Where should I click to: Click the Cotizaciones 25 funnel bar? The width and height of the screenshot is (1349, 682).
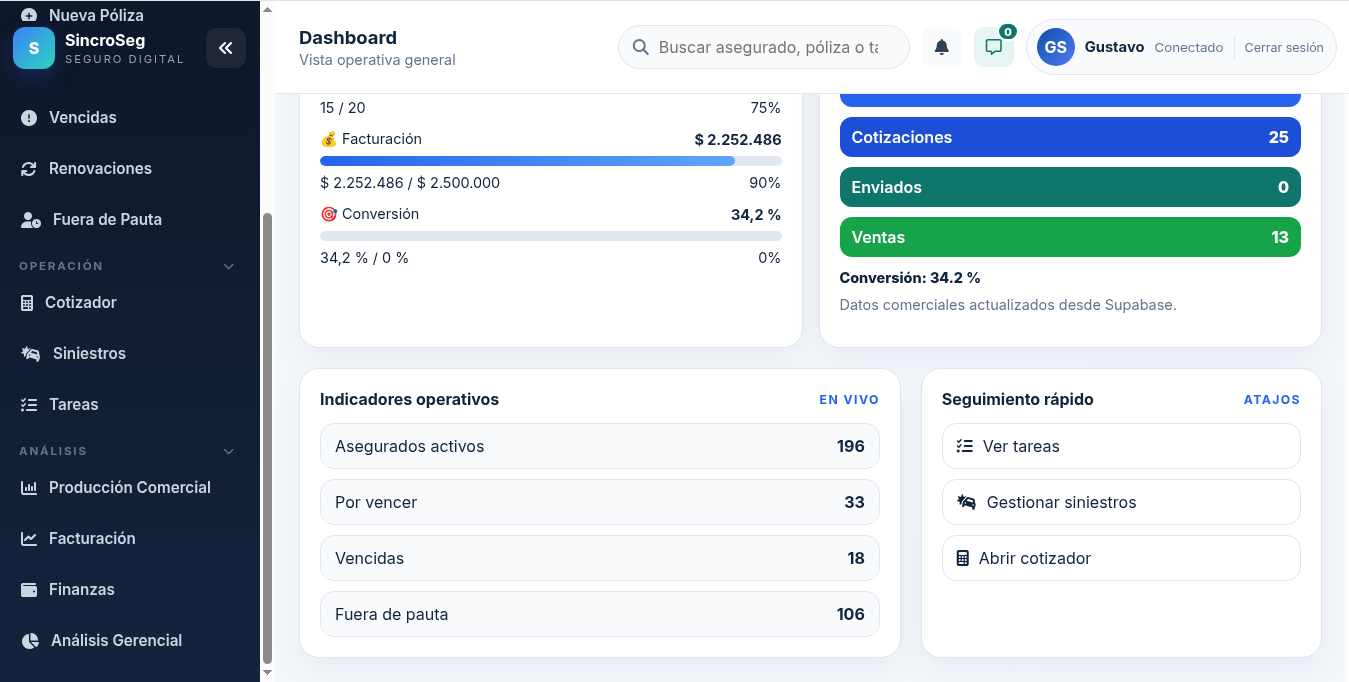[x=1070, y=137]
